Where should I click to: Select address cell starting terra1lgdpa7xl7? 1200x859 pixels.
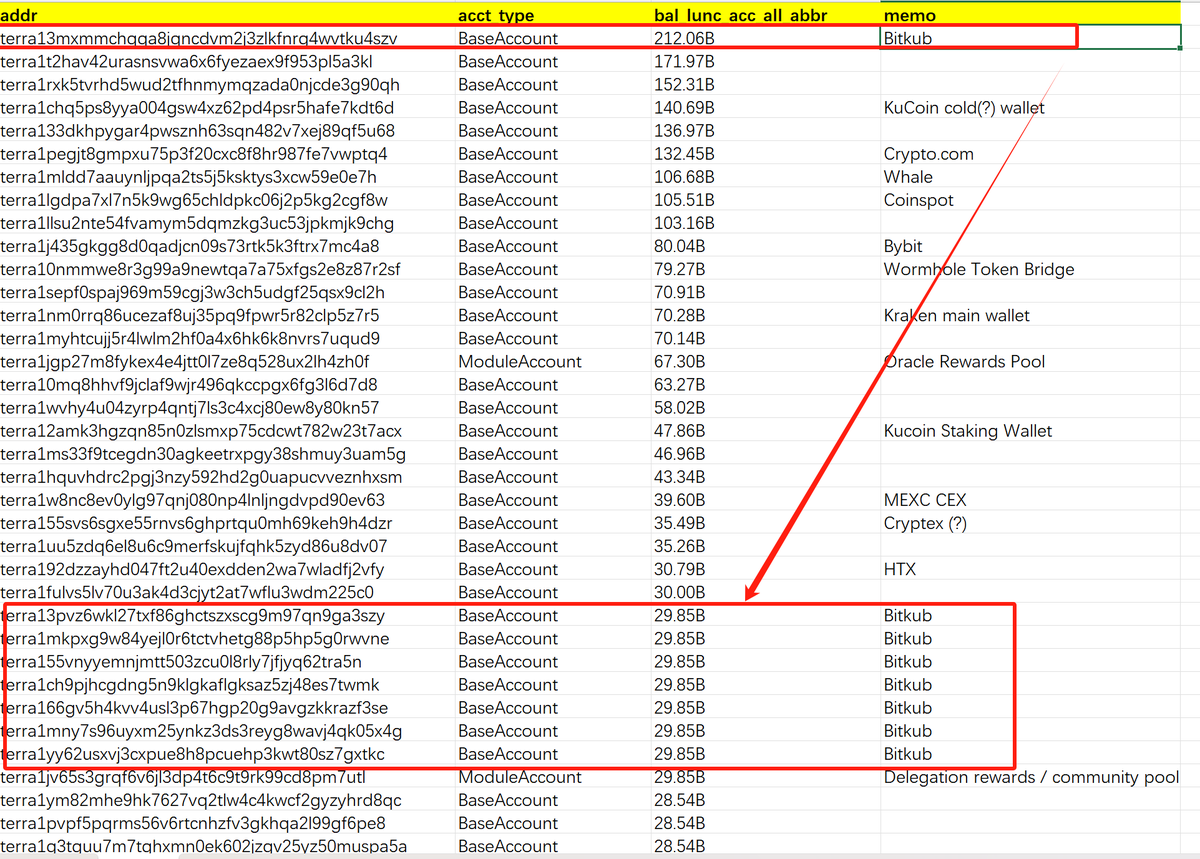pyautogui.click(x=227, y=199)
